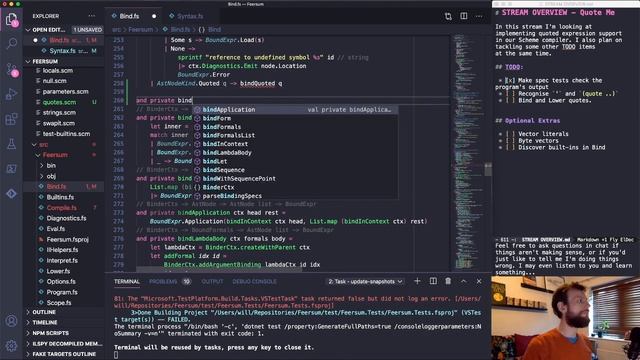
Task: Maximize the panel with chevron up icon
Action: [464, 281]
